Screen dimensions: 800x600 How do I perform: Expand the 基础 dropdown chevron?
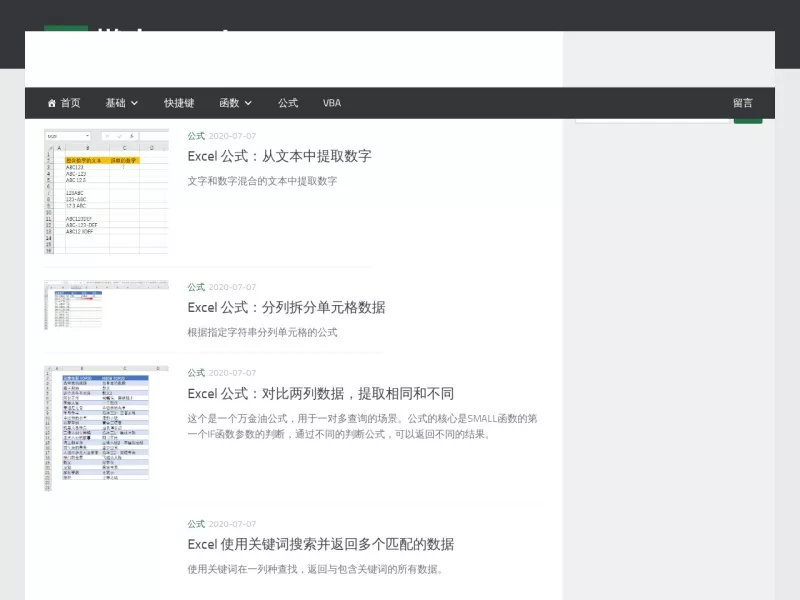click(134, 103)
